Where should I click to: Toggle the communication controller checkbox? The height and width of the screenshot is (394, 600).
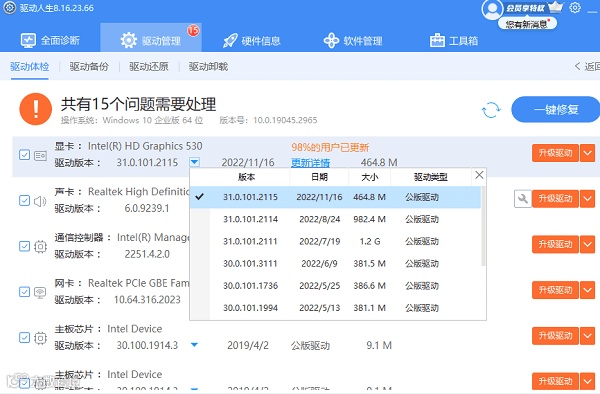click(24, 246)
